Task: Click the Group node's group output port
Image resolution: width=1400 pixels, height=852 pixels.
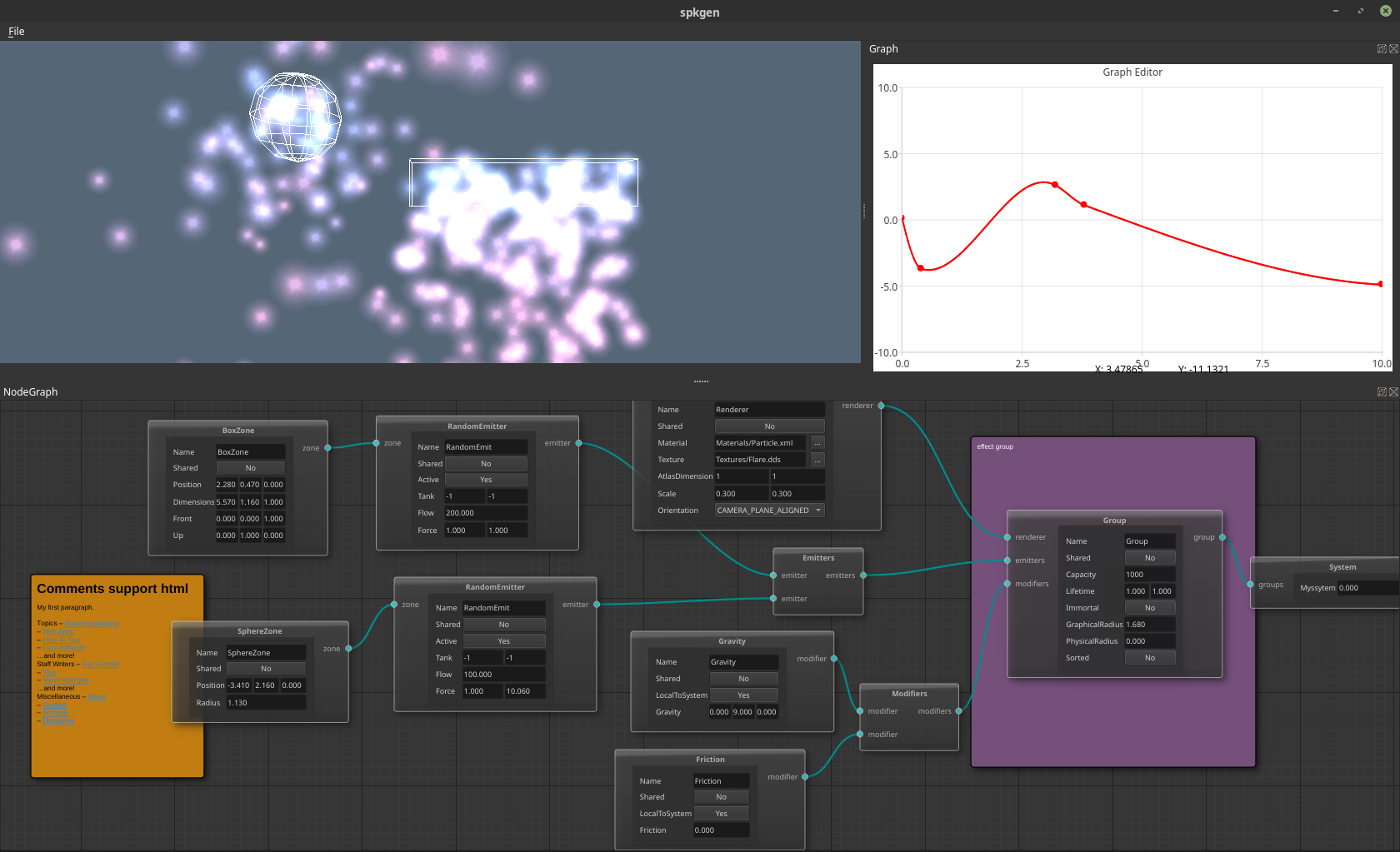Action: (1222, 537)
